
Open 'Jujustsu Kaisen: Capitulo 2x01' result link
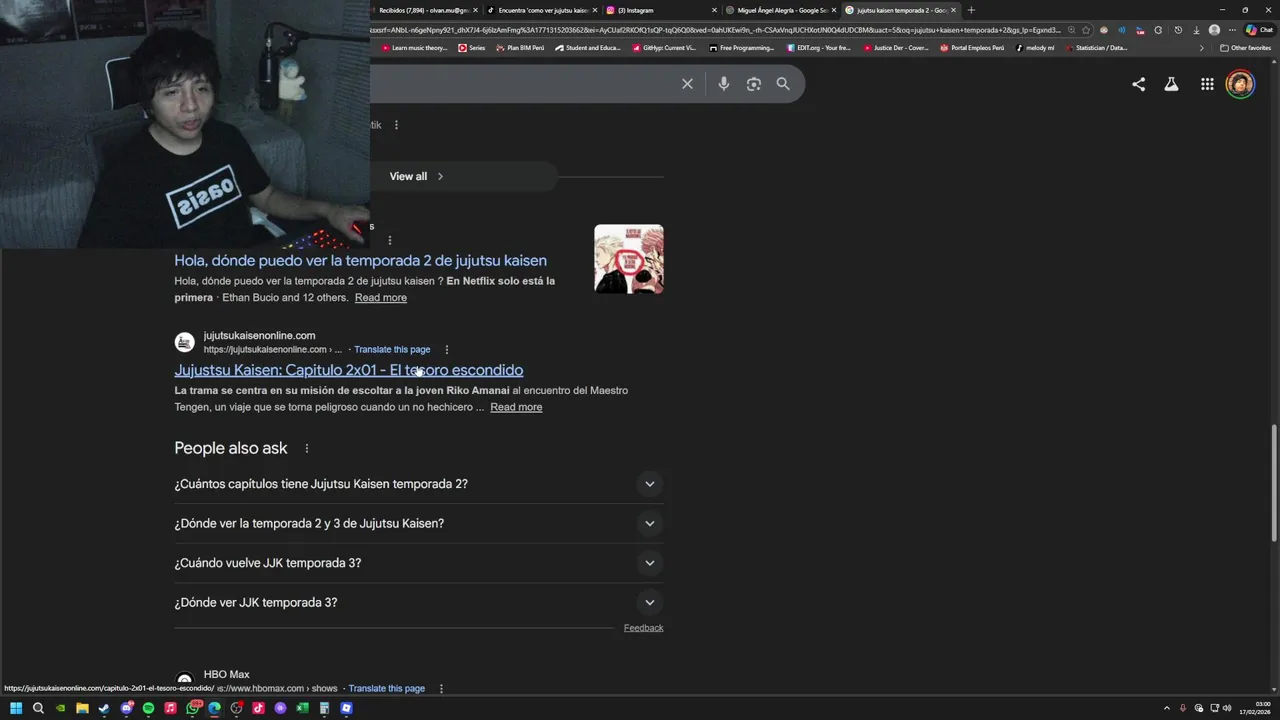click(x=348, y=370)
